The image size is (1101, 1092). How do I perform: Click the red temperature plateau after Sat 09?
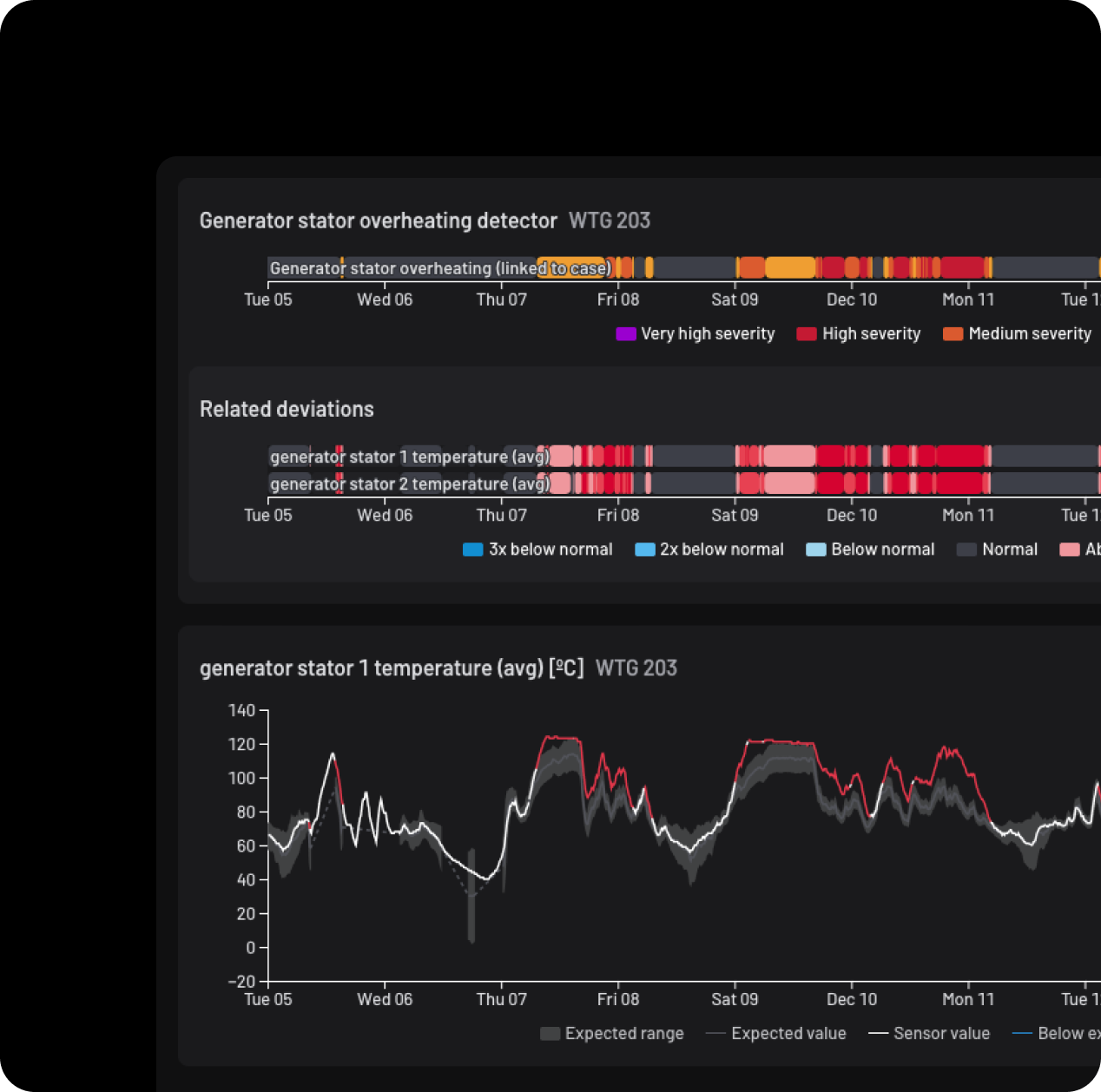point(781,742)
